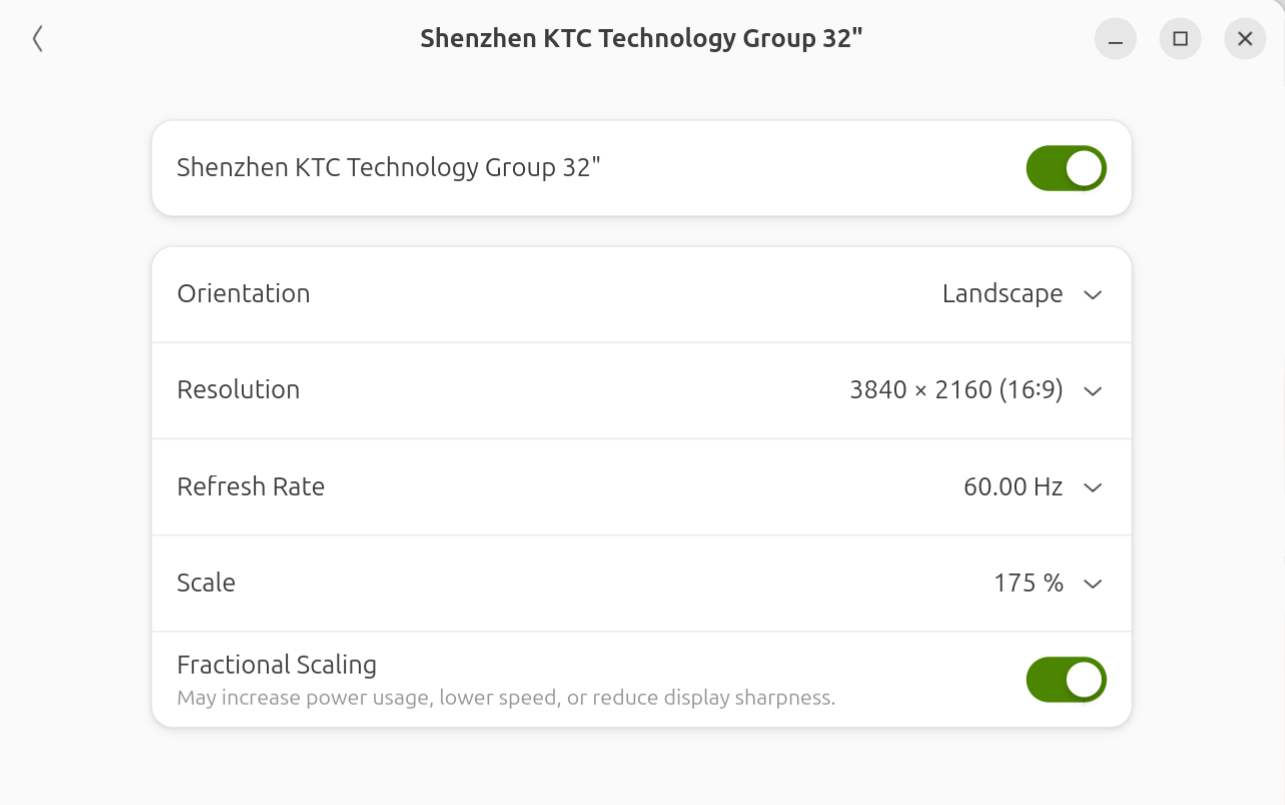Viewport: 1285px width, 805px height.
Task: Select the Landscape orientation value
Action: 1002,294
